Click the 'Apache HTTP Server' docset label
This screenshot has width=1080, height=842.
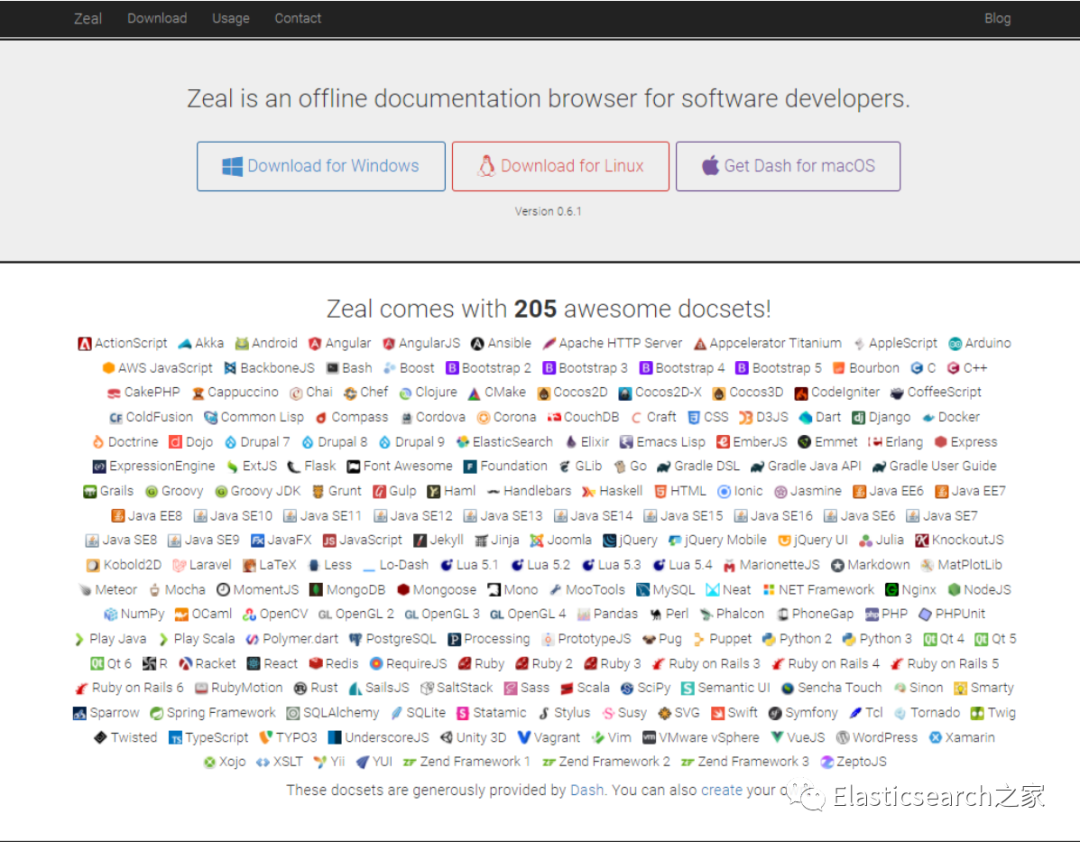click(x=621, y=343)
